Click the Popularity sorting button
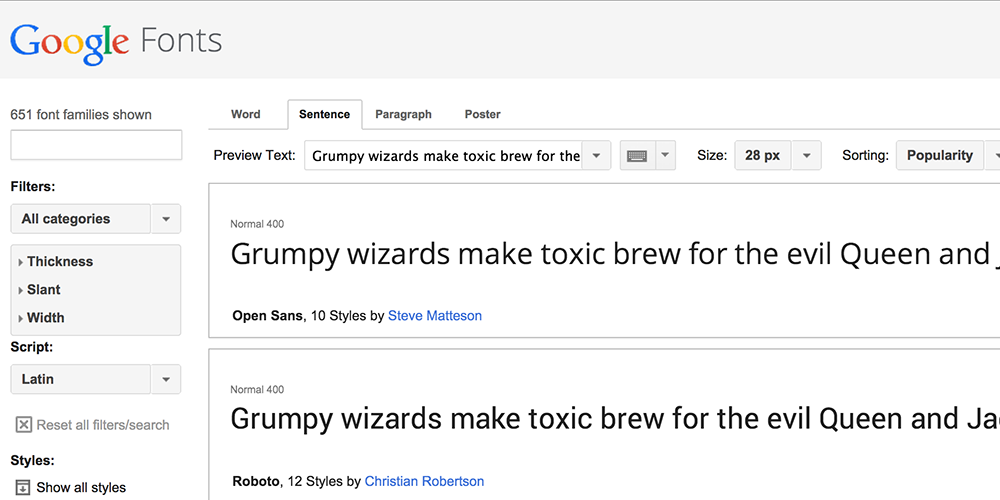This screenshot has width=1000, height=500. pyautogui.click(x=939, y=156)
